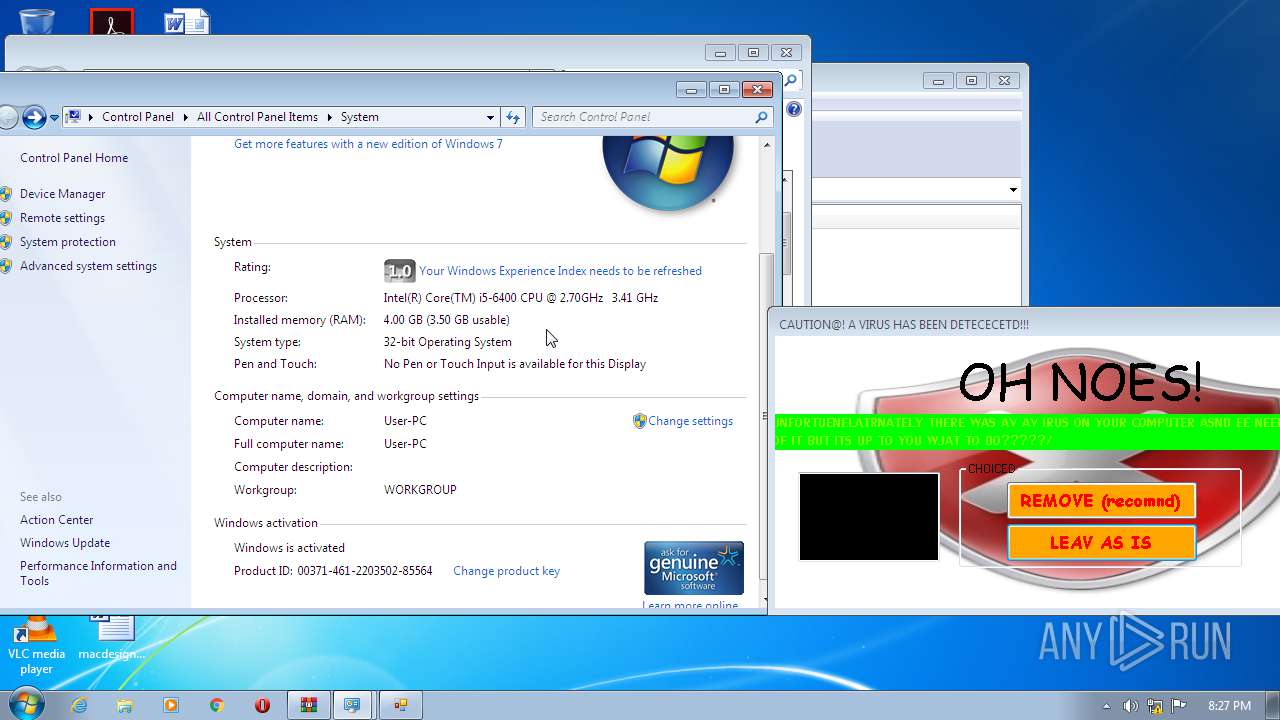Switch to the last taskbar application button
Screen dimensions: 1280x720
pos(400,705)
